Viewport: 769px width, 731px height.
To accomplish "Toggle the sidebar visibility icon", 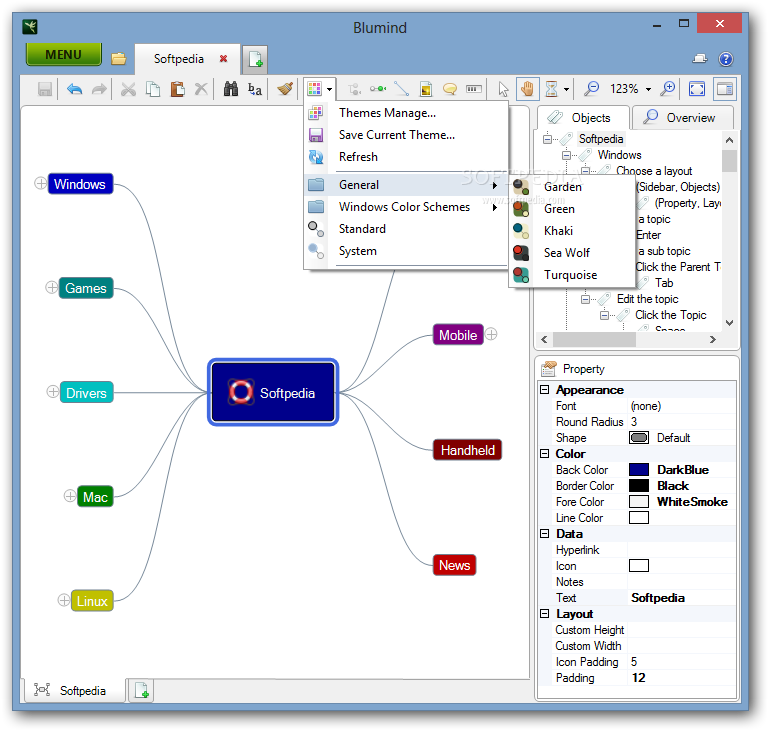I will [x=724, y=89].
